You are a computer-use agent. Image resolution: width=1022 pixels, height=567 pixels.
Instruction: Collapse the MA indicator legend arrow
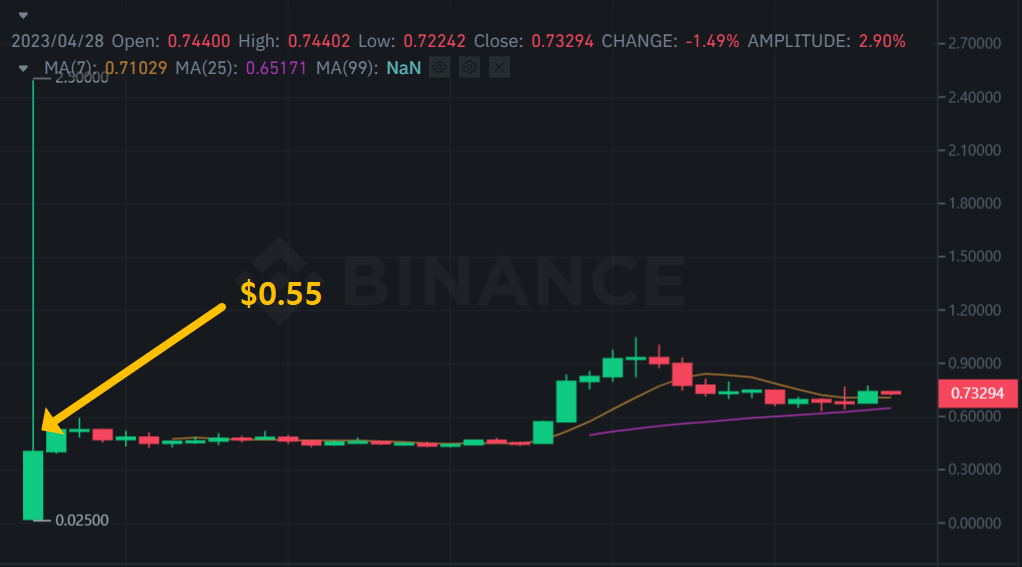pyautogui.click(x=23, y=68)
